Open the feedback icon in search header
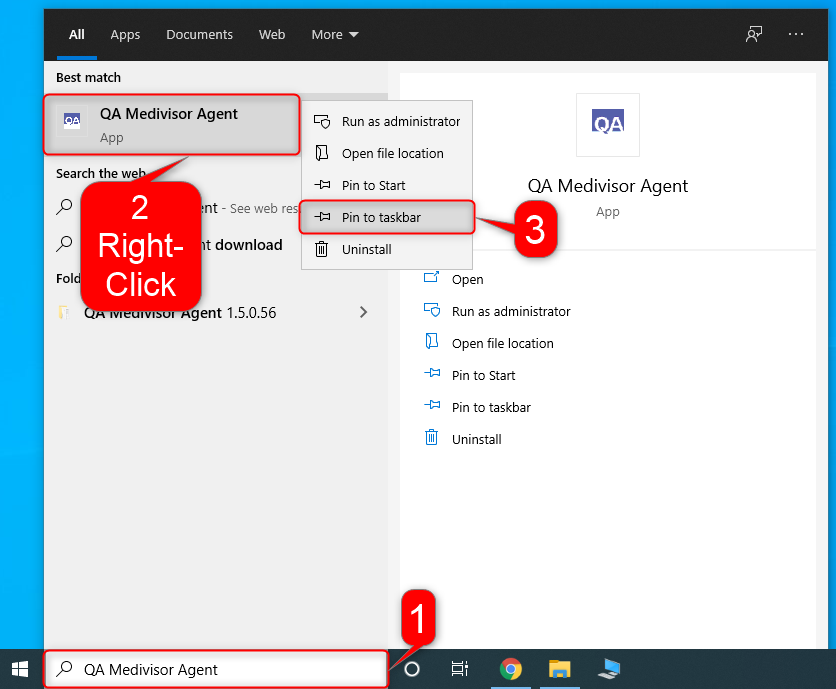Screen dimensions: 836x689 [x=754, y=34]
